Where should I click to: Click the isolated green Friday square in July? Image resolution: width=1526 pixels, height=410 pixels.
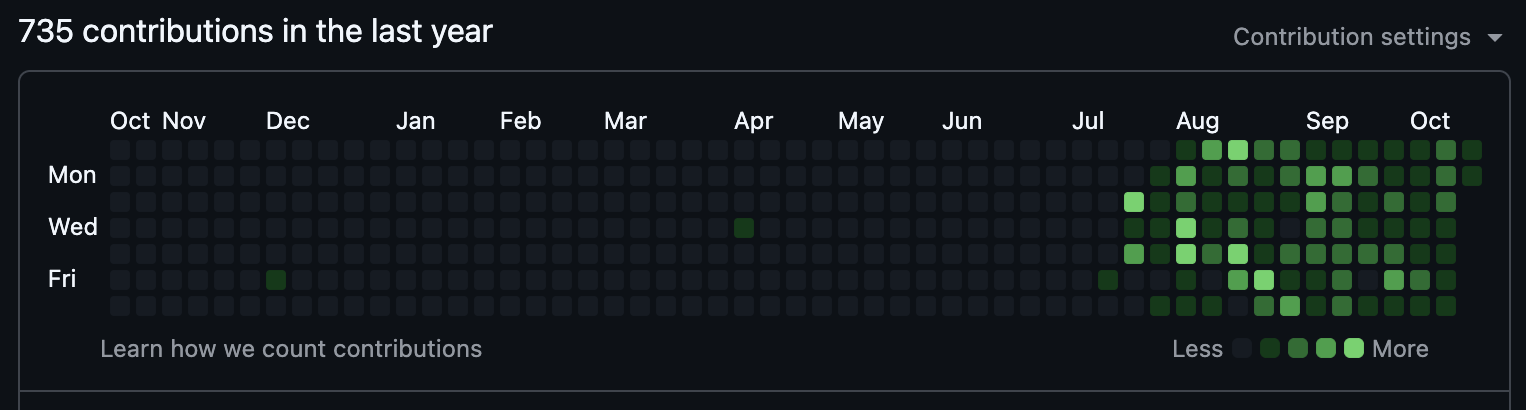(x=1108, y=279)
